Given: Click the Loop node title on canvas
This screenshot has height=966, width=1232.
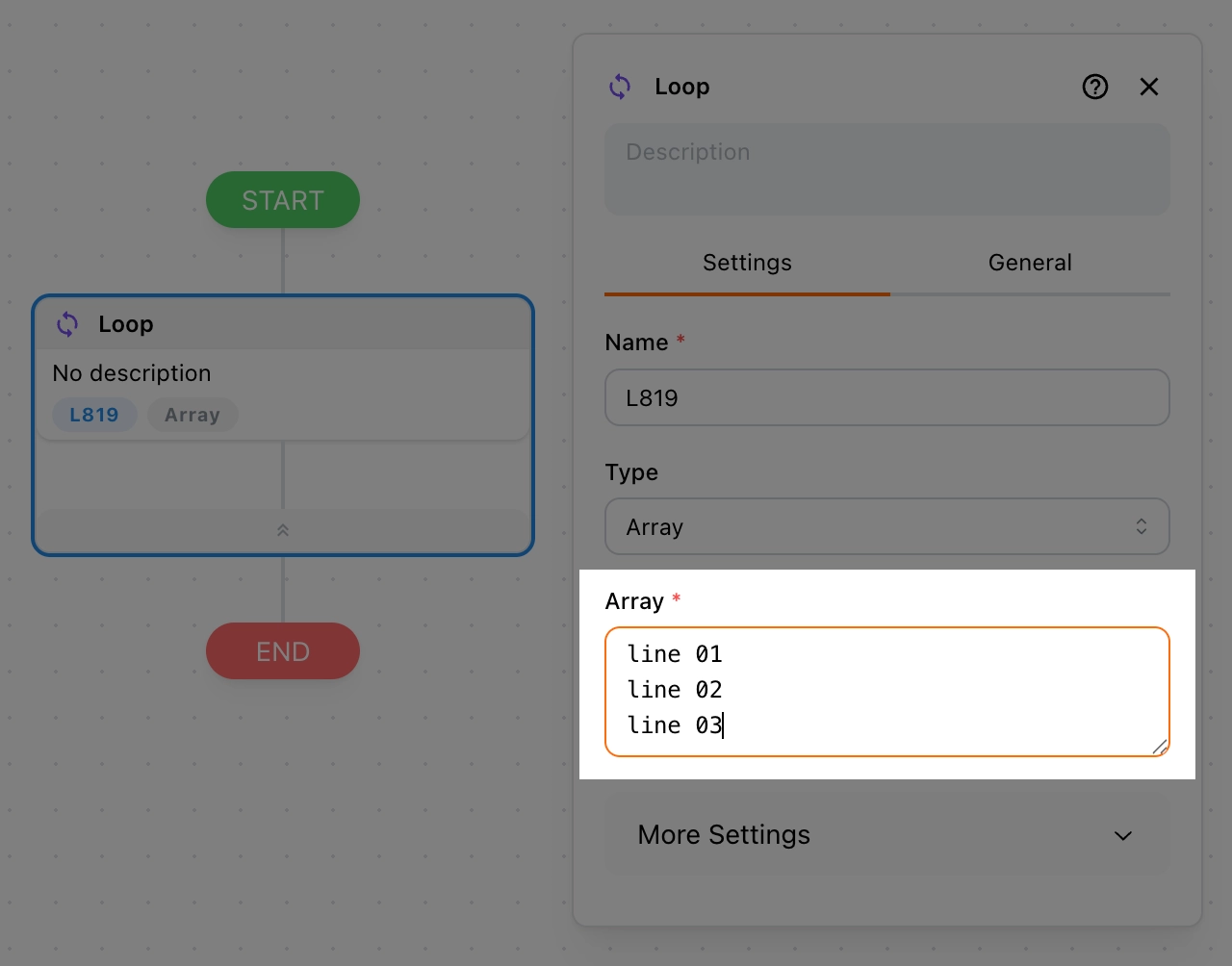Looking at the screenshot, I should click(126, 324).
